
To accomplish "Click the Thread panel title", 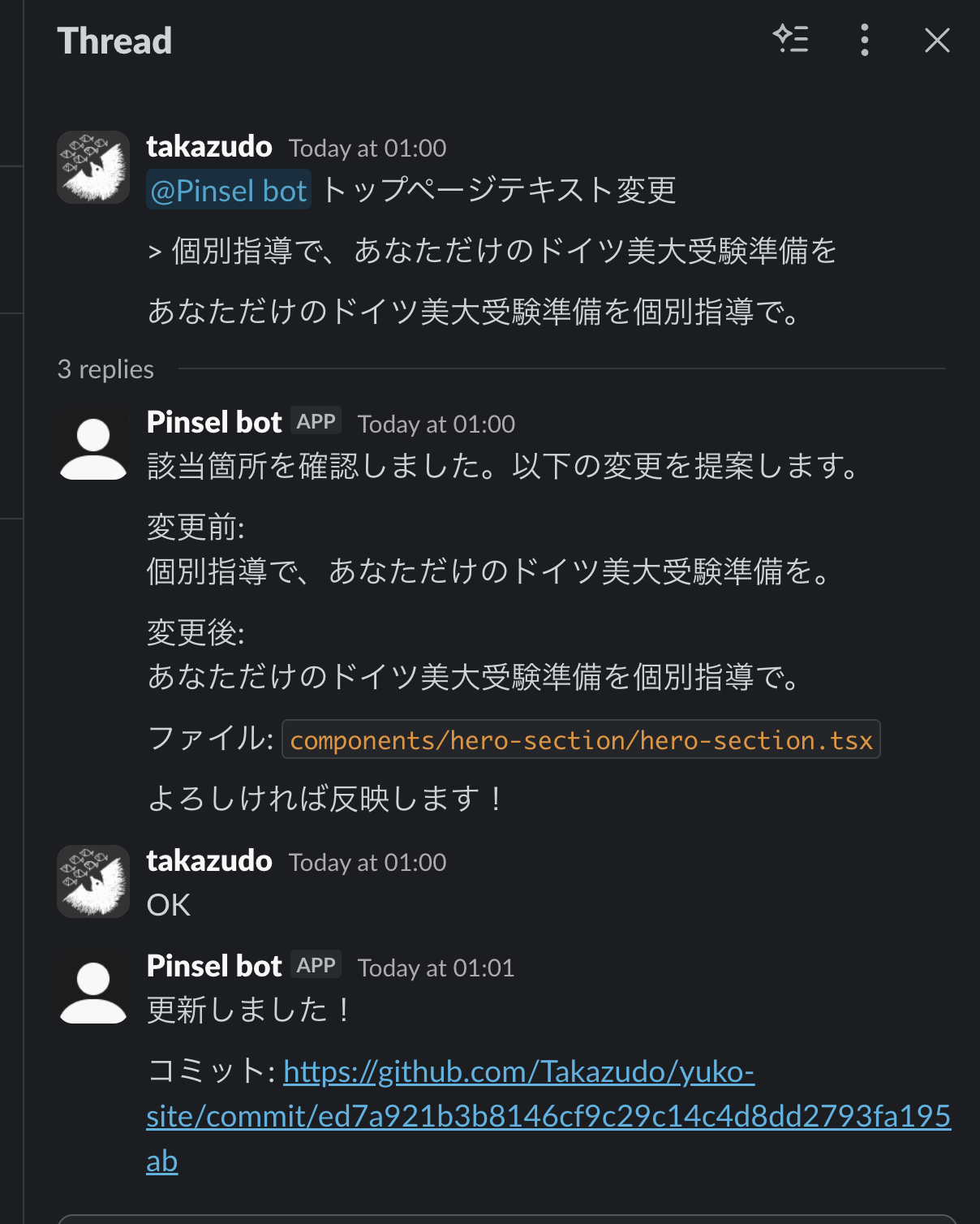I will 114,40.
